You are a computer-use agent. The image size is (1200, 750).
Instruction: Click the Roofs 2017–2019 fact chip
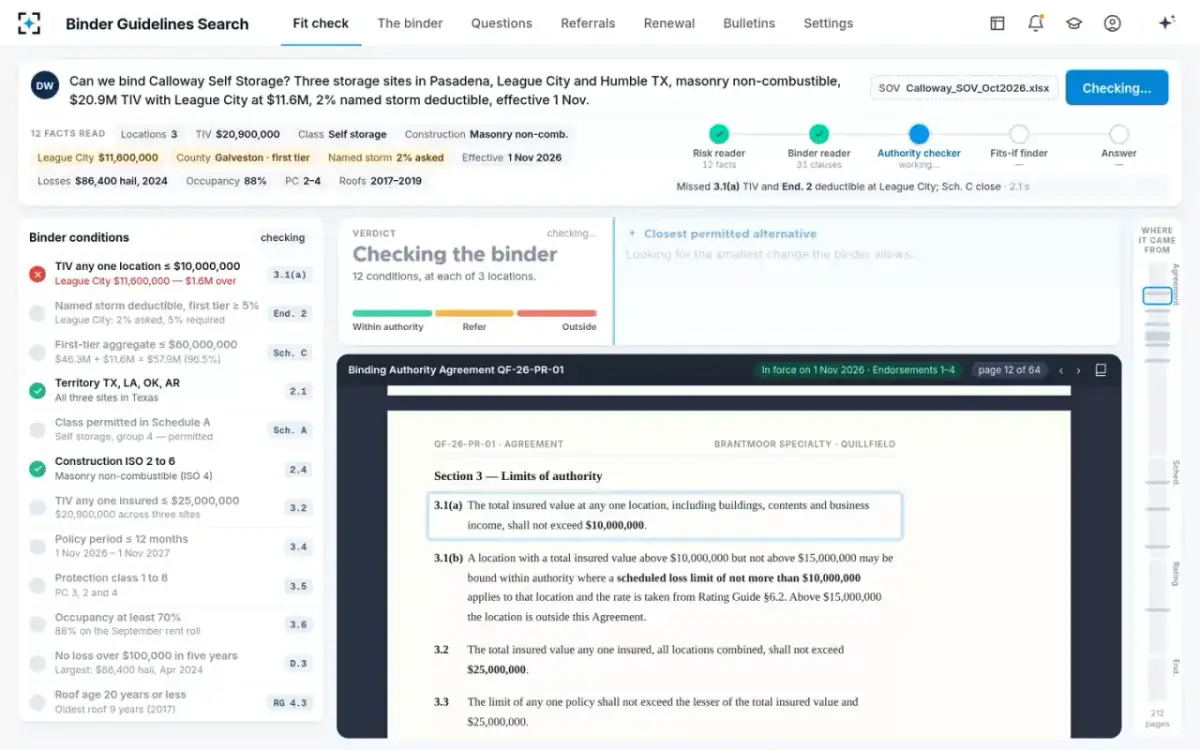click(381, 181)
